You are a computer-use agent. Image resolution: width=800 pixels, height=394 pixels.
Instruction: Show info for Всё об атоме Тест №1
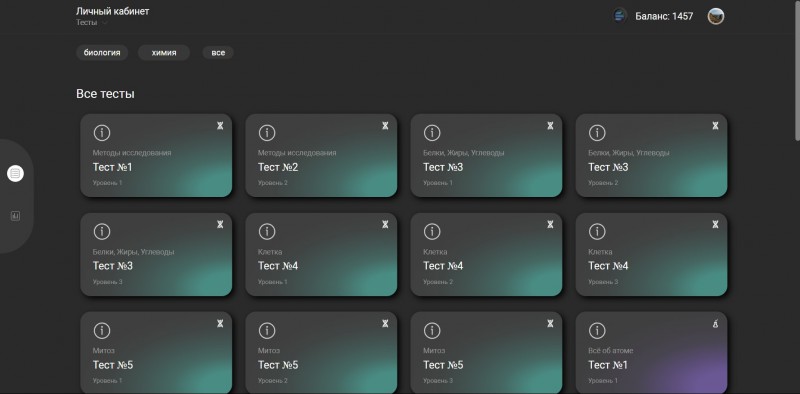pyautogui.click(x=597, y=331)
